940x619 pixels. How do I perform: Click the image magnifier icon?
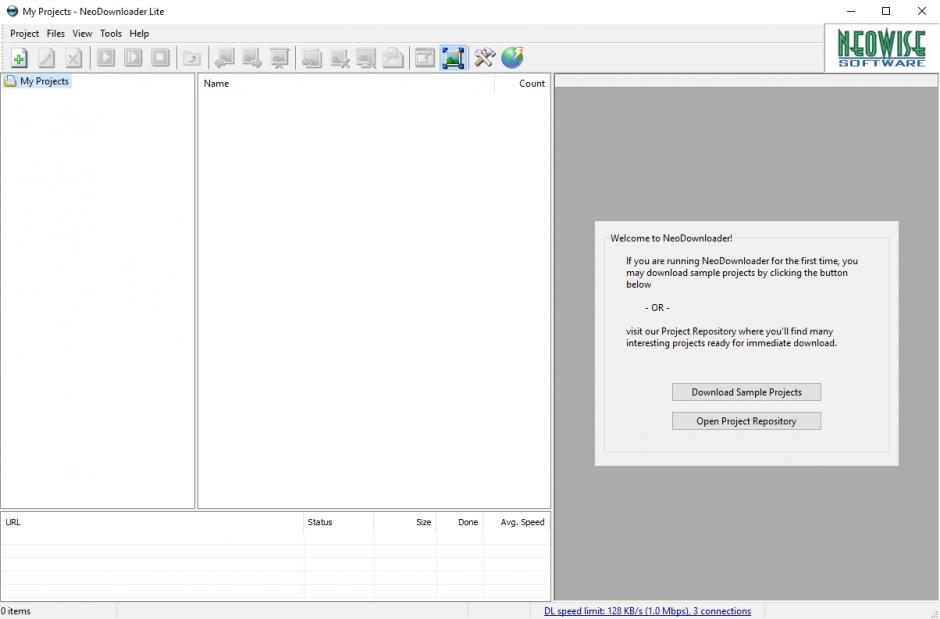click(366, 58)
